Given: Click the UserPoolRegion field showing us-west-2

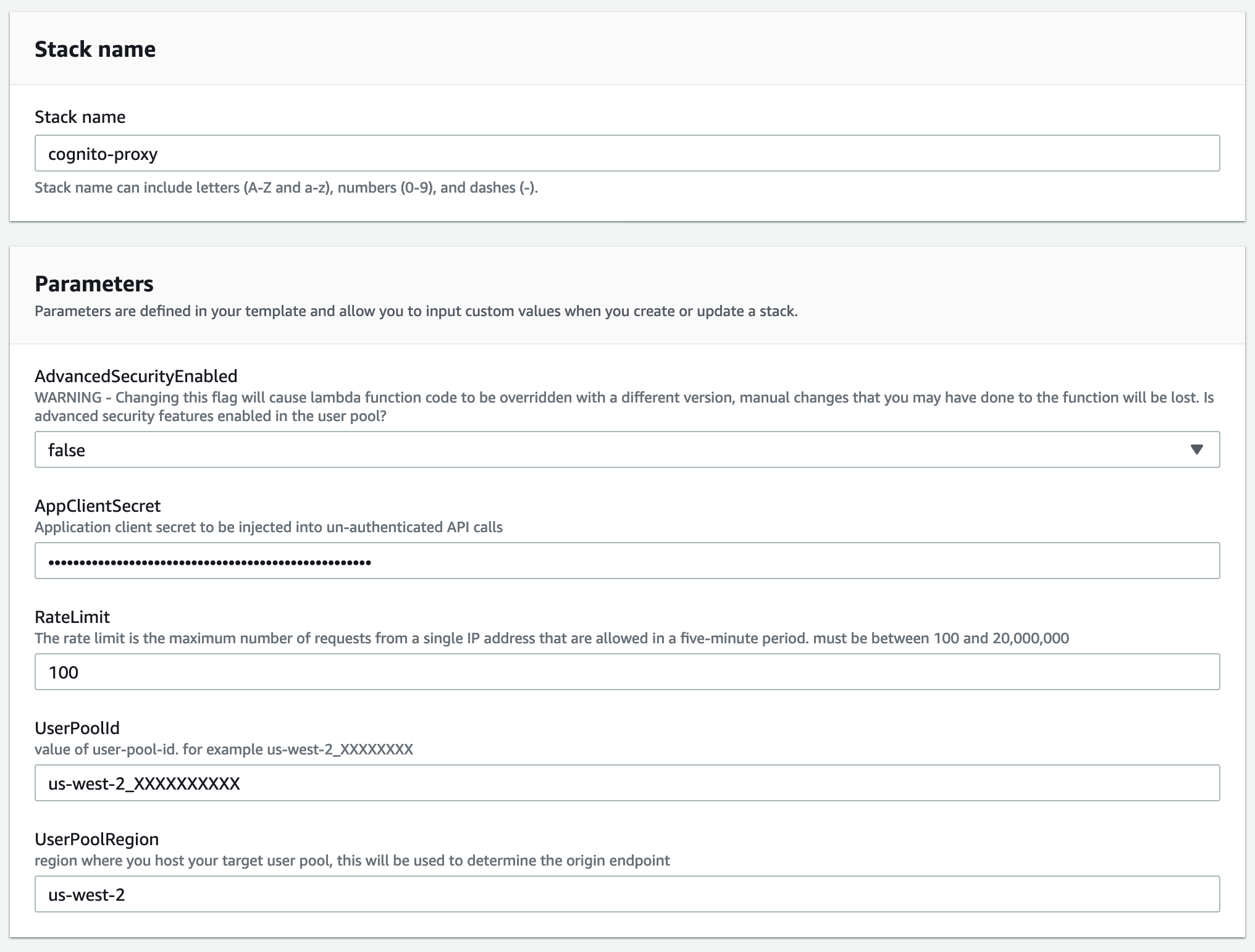Looking at the screenshot, I should (627, 894).
